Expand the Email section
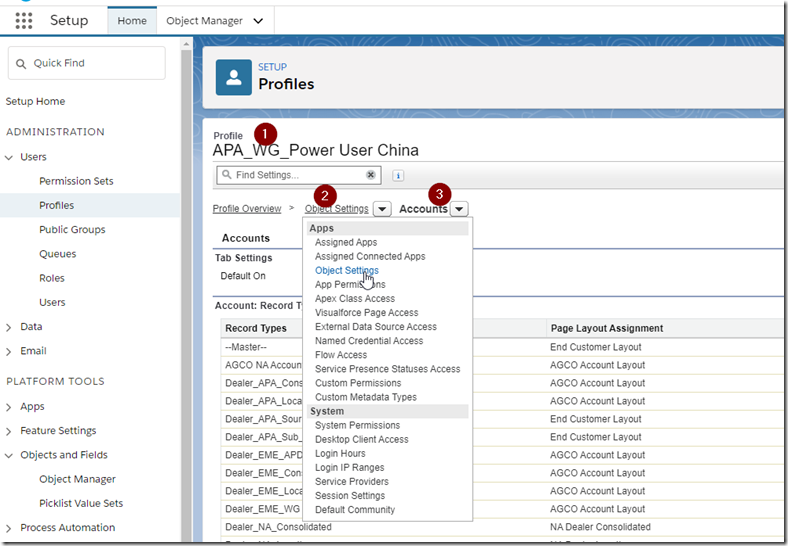 click(x=9, y=351)
